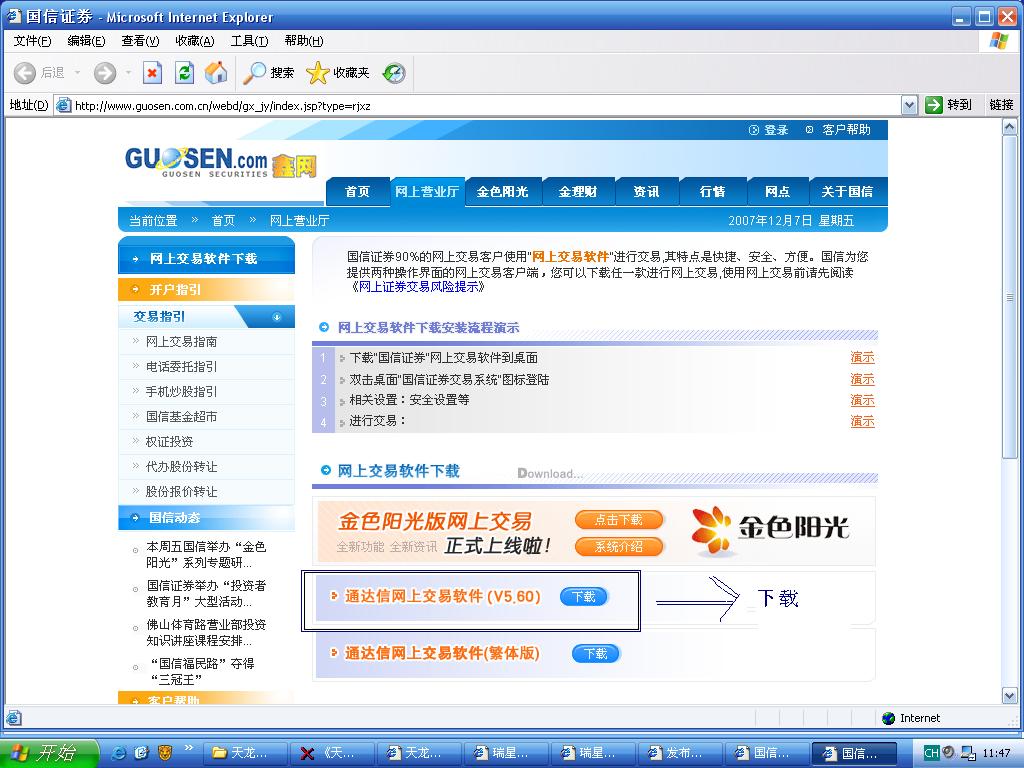1024x768 pixels.
Task: Open the Back button history dropdown arrow
Action: pyautogui.click(x=78, y=72)
